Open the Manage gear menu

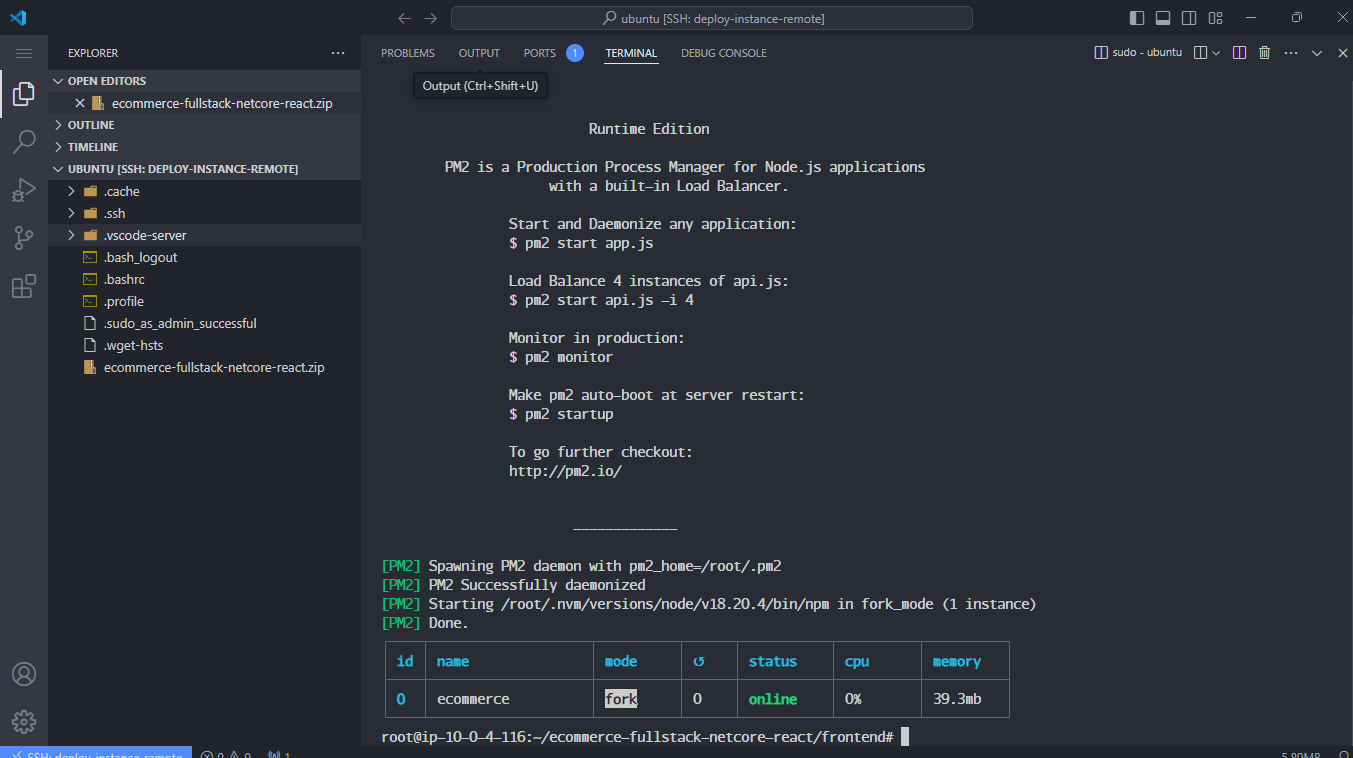click(x=24, y=721)
